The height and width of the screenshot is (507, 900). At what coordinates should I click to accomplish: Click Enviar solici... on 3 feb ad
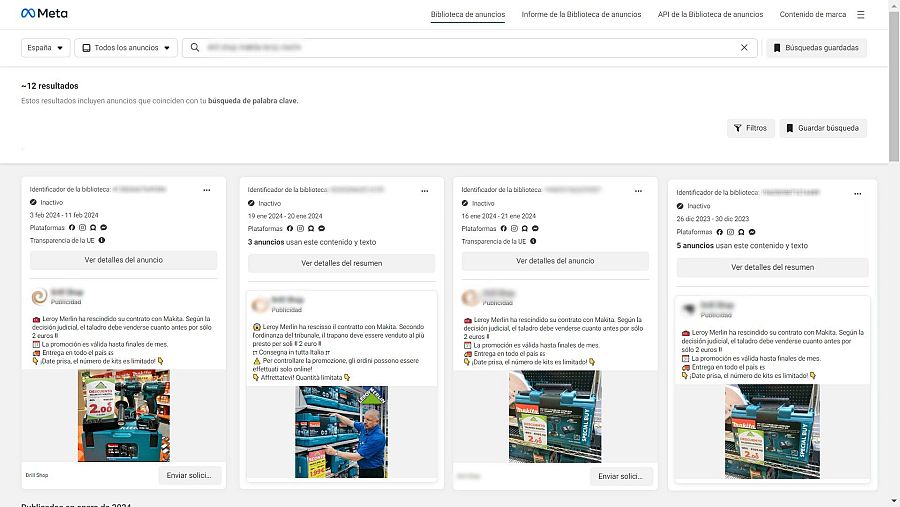coord(189,475)
